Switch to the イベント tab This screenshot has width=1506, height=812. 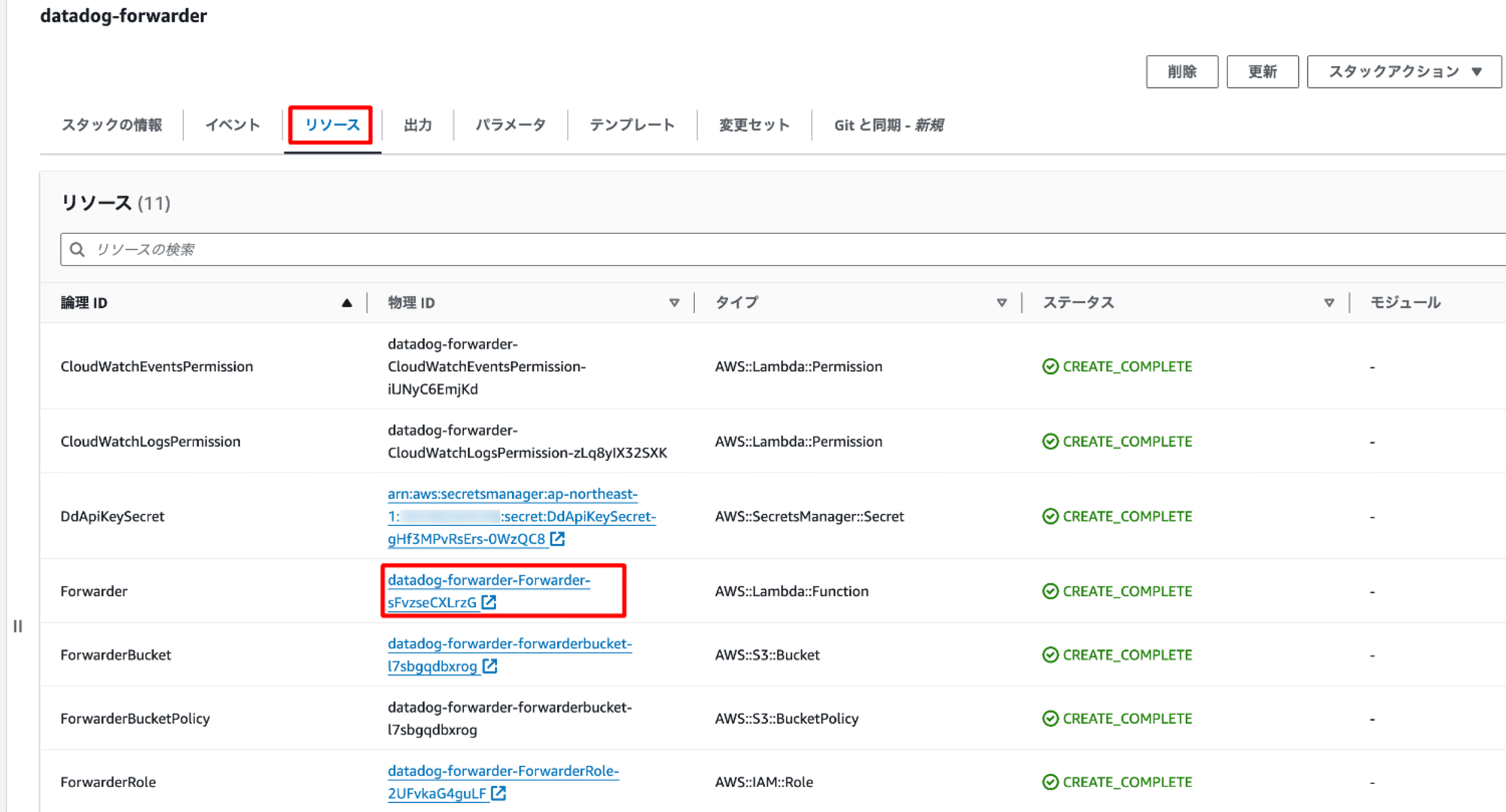[x=233, y=125]
